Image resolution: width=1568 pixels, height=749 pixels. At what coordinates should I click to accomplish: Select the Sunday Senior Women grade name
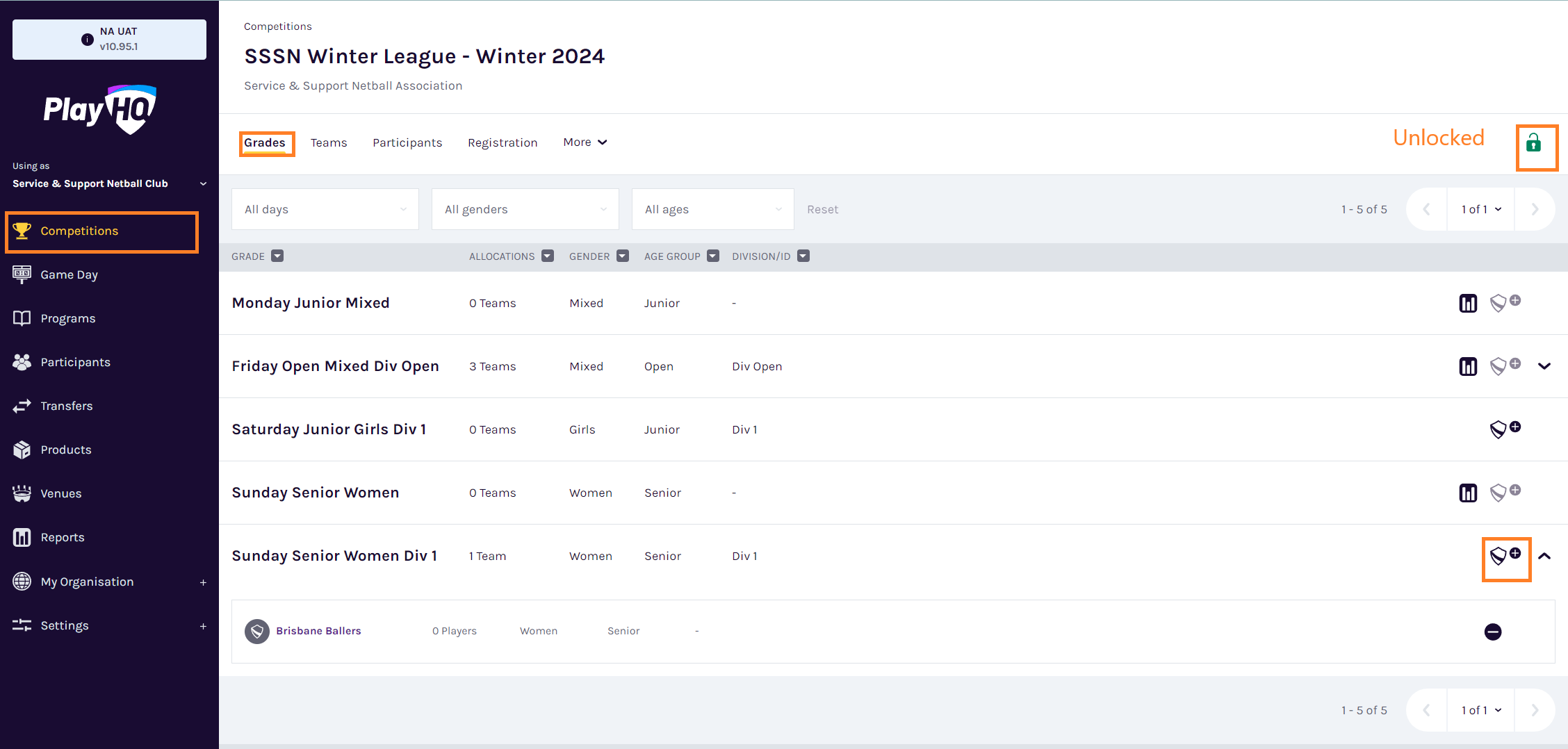(316, 493)
